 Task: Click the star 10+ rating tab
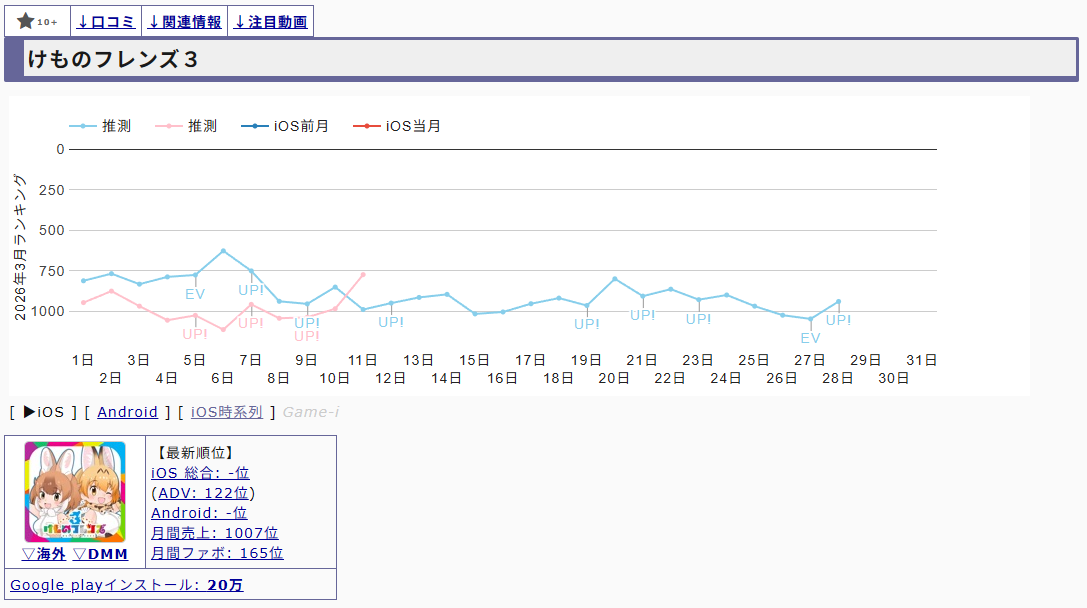[x=37, y=22]
